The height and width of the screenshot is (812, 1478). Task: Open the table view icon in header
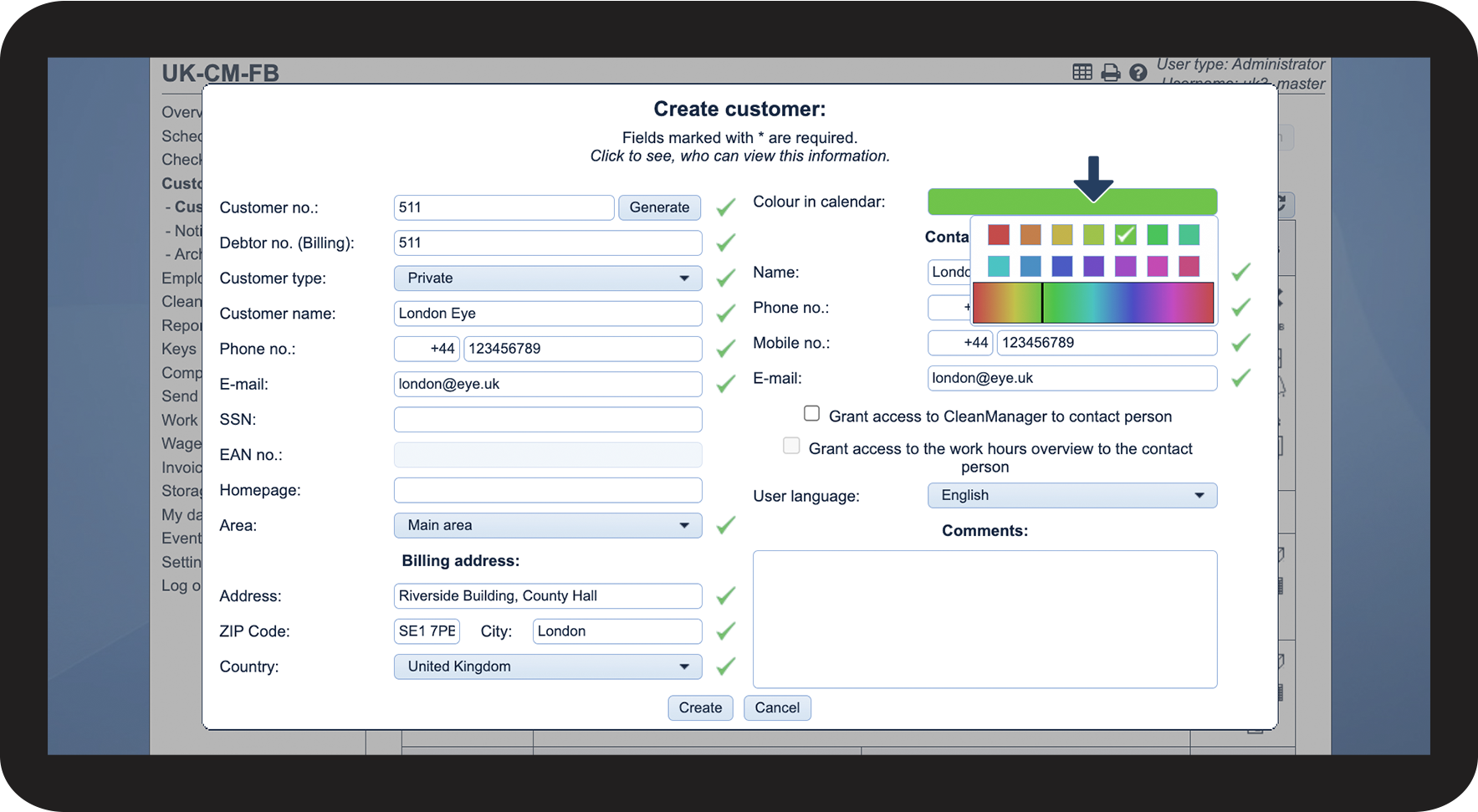1082,73
